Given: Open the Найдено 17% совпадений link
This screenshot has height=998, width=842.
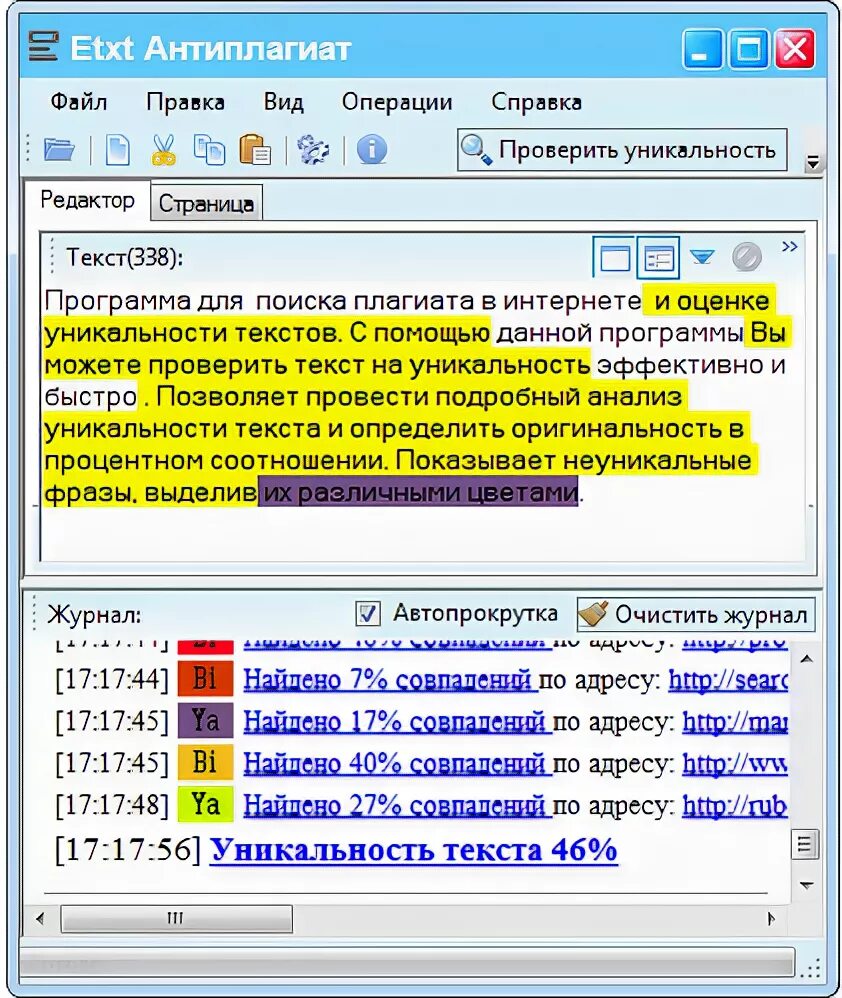Looking at the screenshot, I should 398,721.
